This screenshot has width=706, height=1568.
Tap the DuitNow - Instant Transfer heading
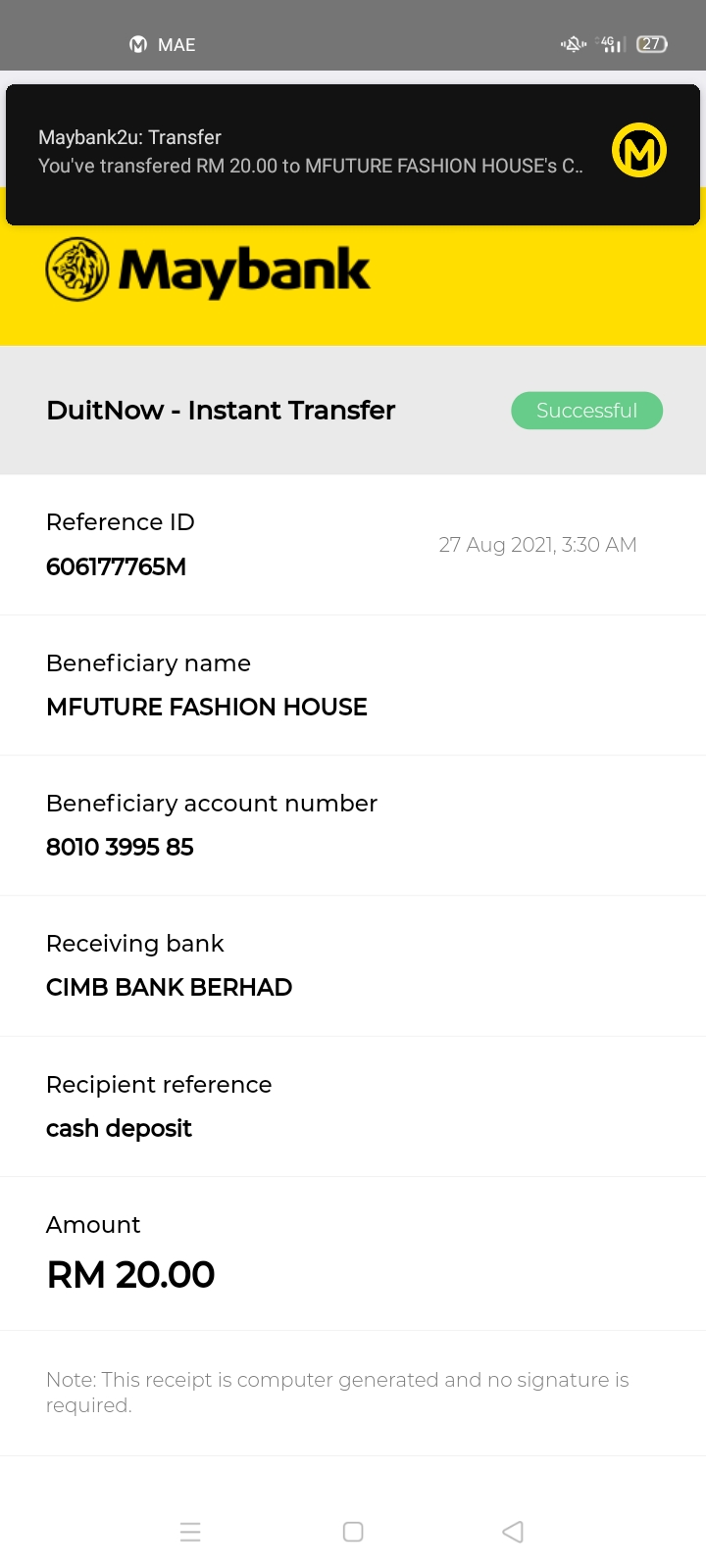coord(221,410)
